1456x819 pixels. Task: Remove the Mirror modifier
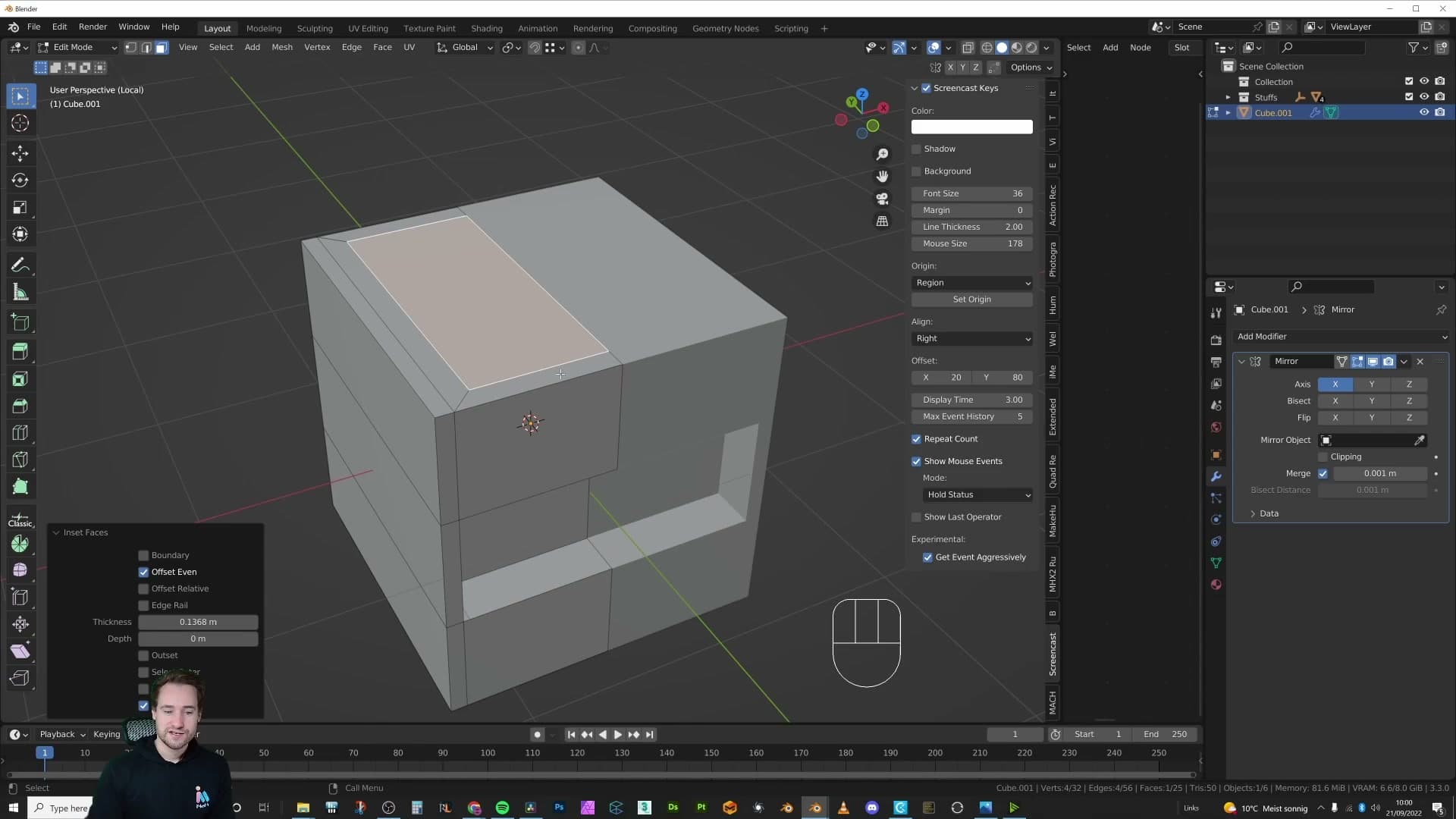(x=1420, y=362)
